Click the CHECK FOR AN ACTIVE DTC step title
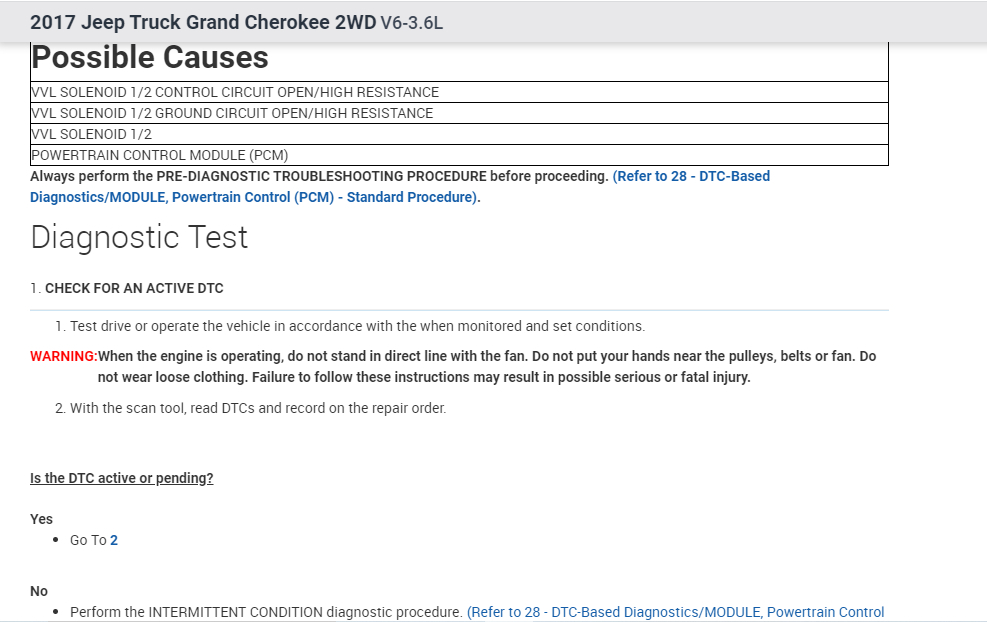Image resolution: width=987 pixels, height=622 pixels. click(x=134, y=288)
